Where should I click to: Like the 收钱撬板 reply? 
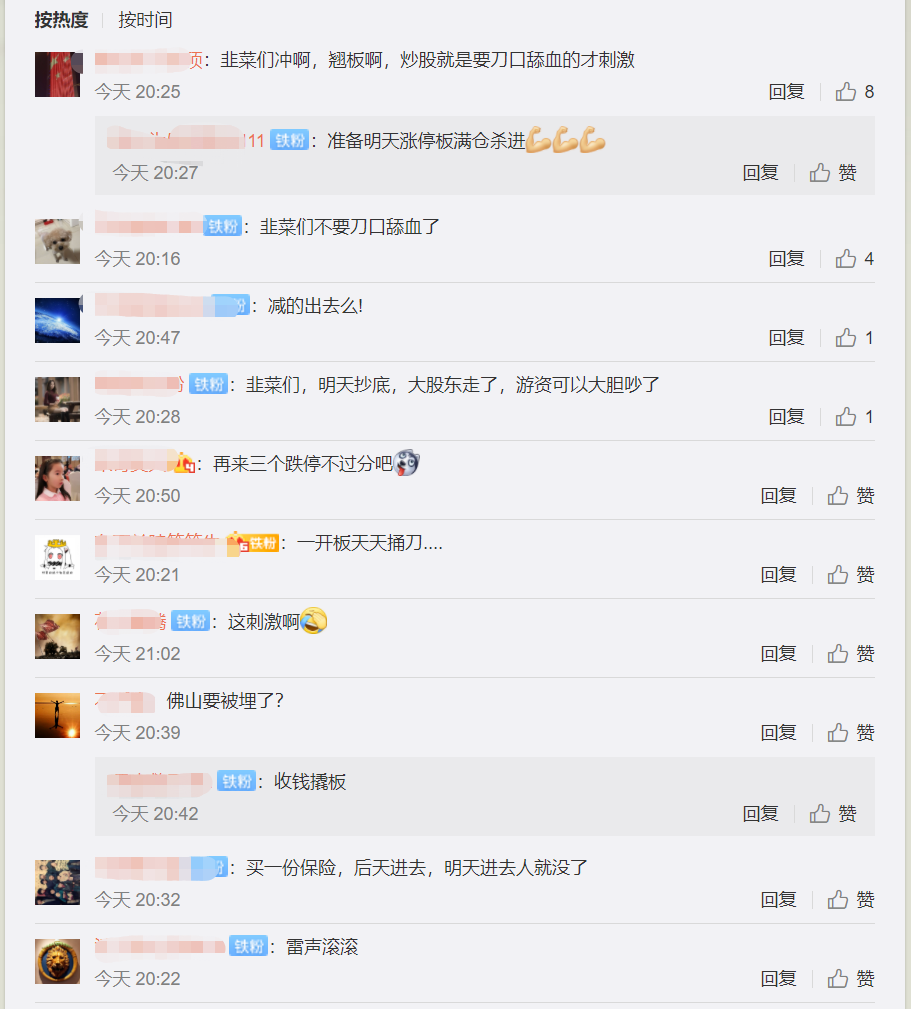833,814
